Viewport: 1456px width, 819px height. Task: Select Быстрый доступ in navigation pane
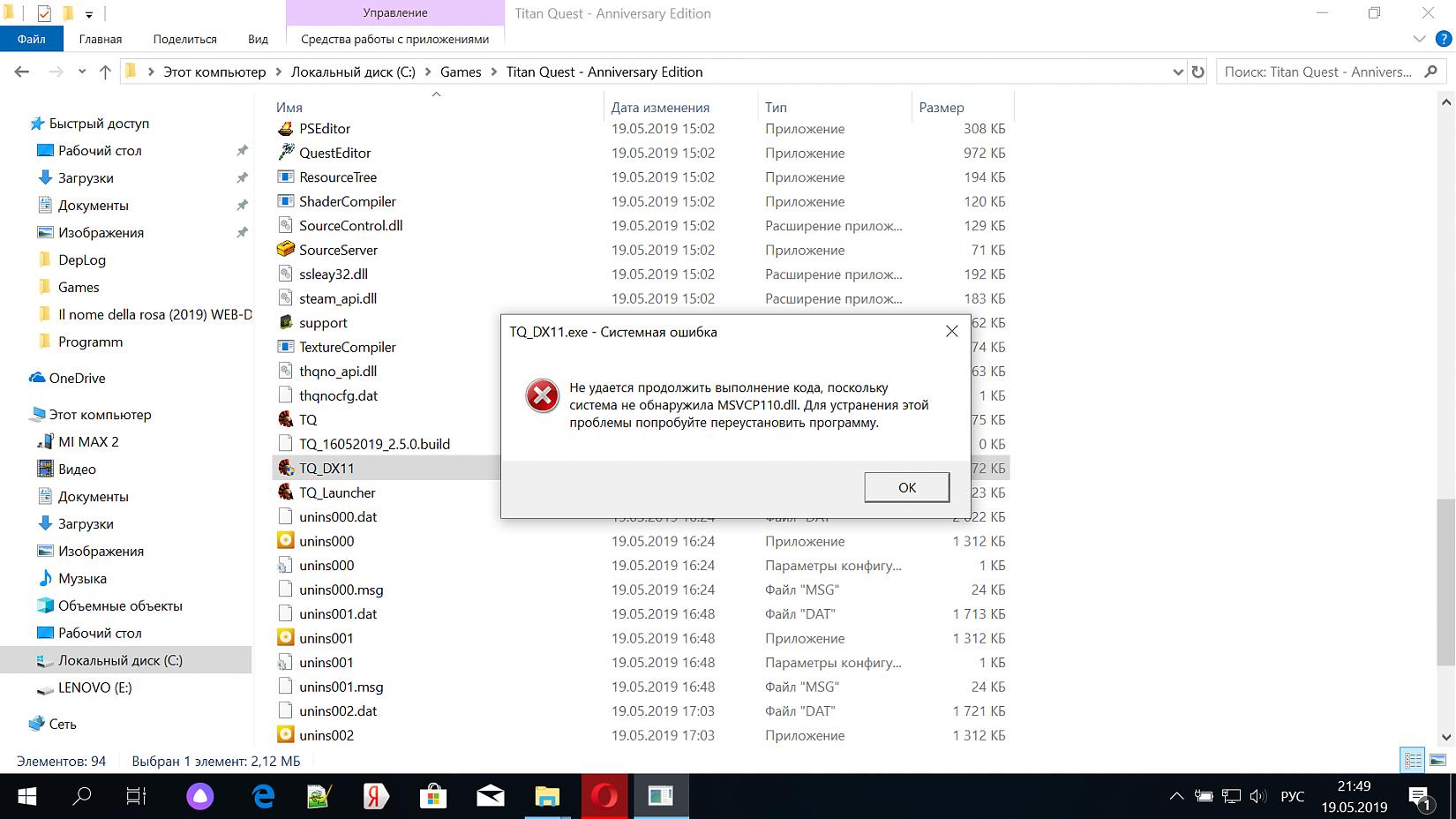tap(99, 124)
